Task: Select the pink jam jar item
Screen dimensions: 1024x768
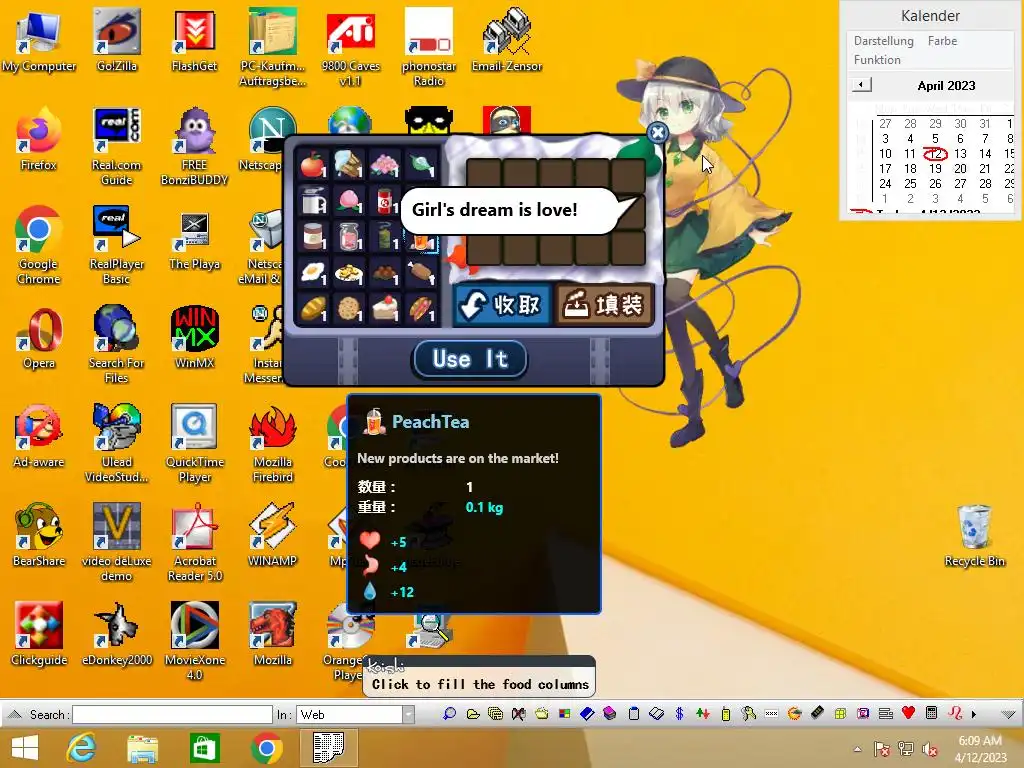Action: tap(349, 236)
